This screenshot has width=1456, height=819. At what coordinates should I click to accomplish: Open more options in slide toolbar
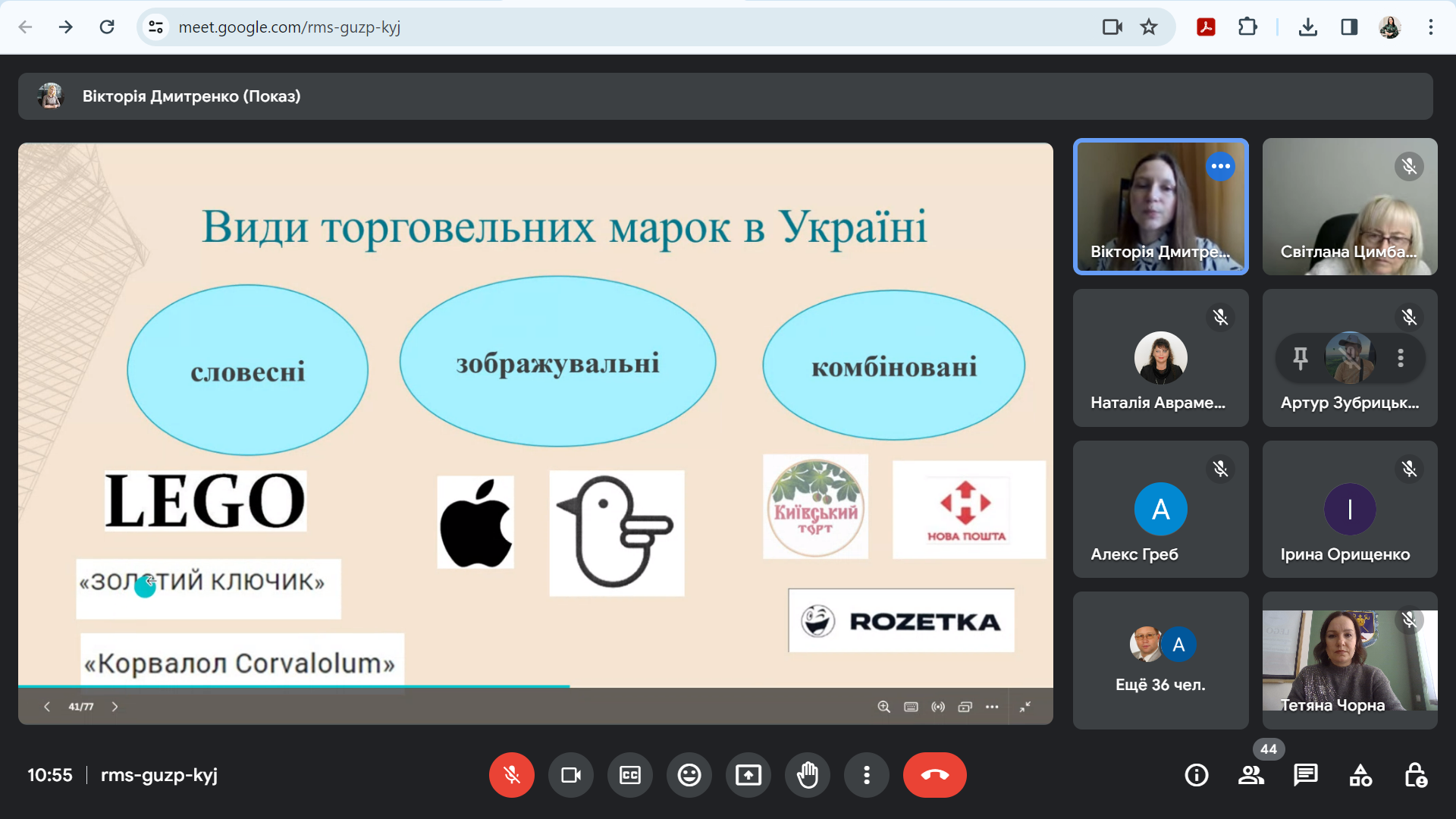(992, 707)
